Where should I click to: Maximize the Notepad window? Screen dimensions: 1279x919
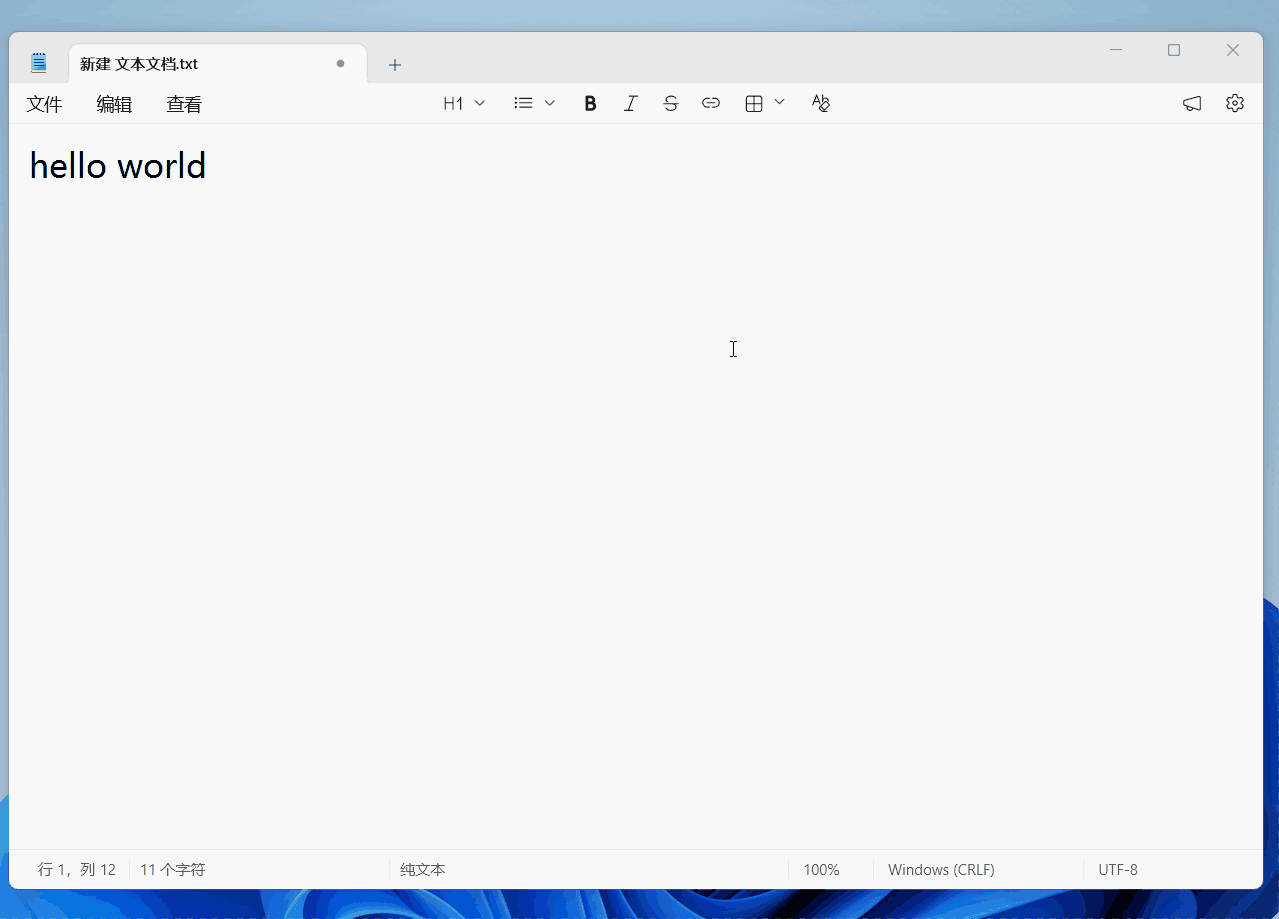[x=1174, y=50]
